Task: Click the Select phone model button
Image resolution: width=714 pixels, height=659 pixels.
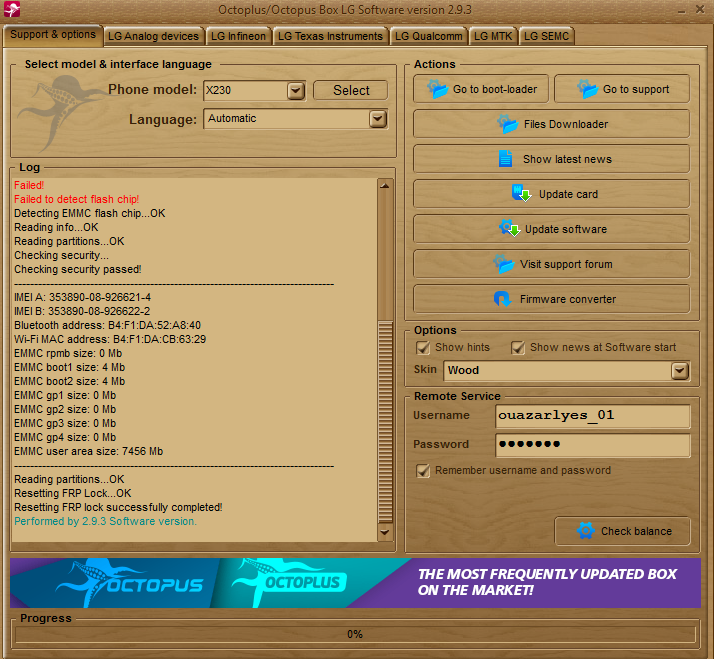Action: [351, 90]
